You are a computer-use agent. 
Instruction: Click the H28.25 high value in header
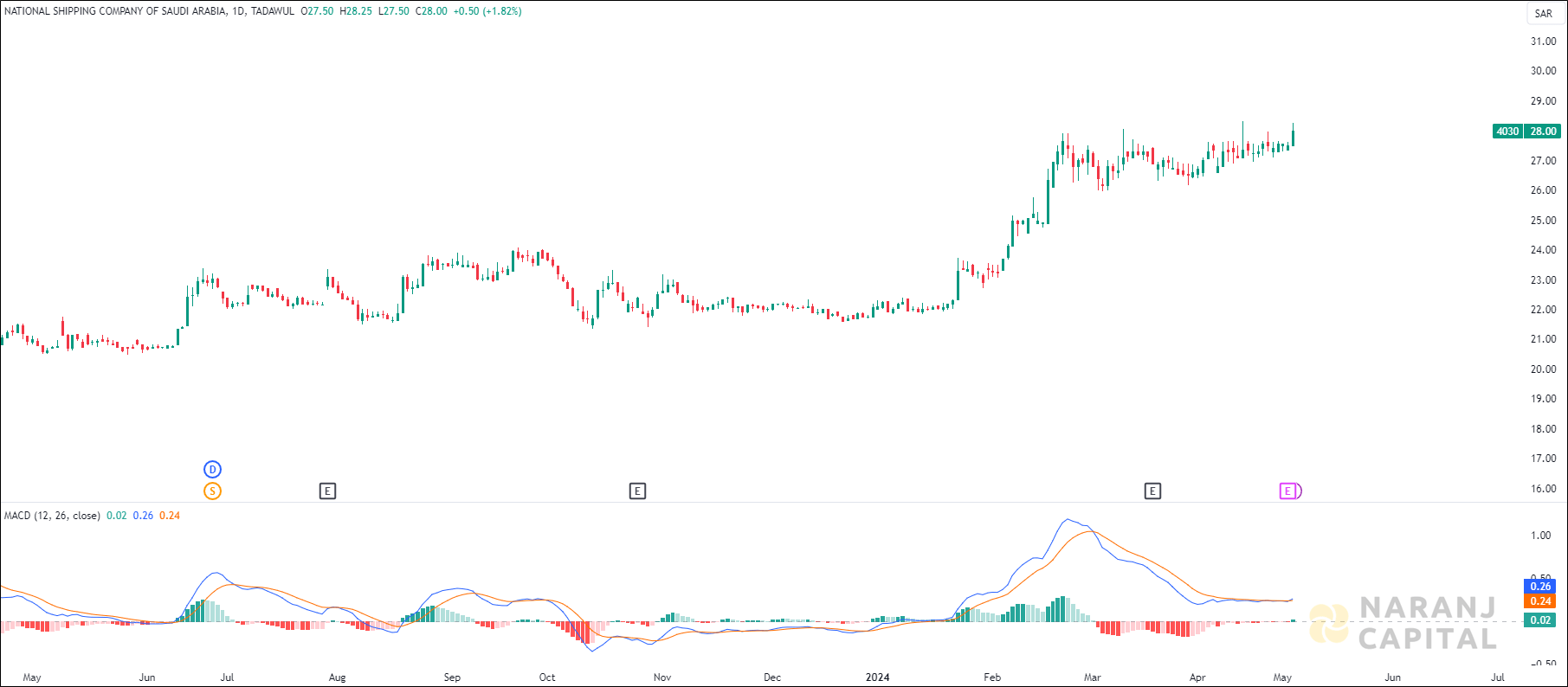tap(356, 11)
